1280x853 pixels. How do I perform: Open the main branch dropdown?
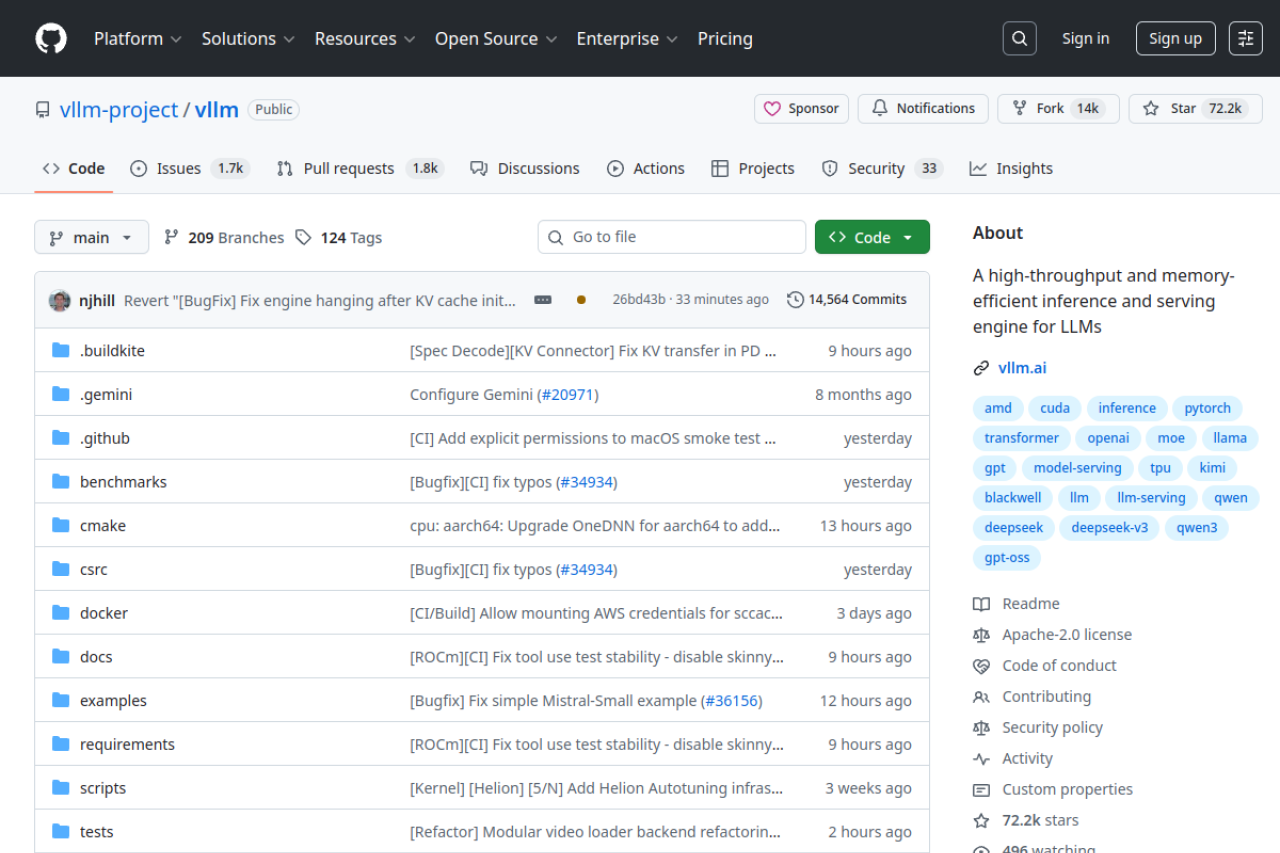click(91, 237)
